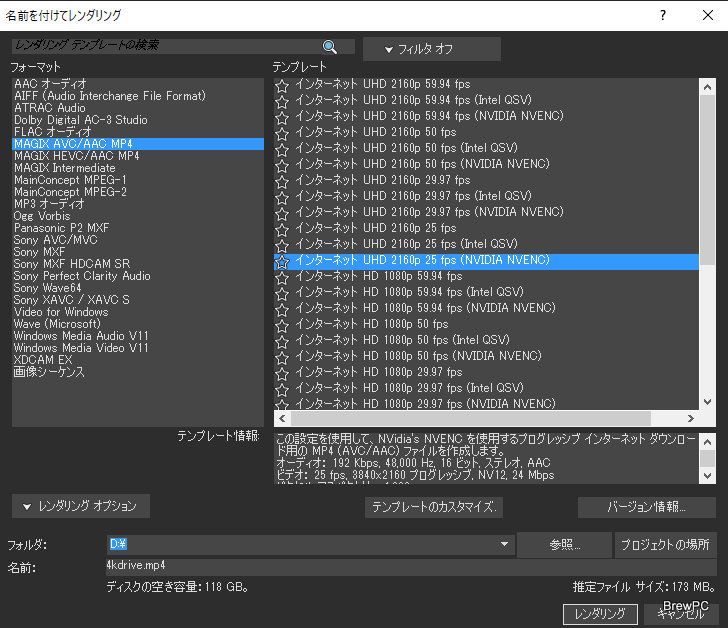Viewport: 728px width, 628px height.
Task: Click the レンダリング button
Action: 600,613
